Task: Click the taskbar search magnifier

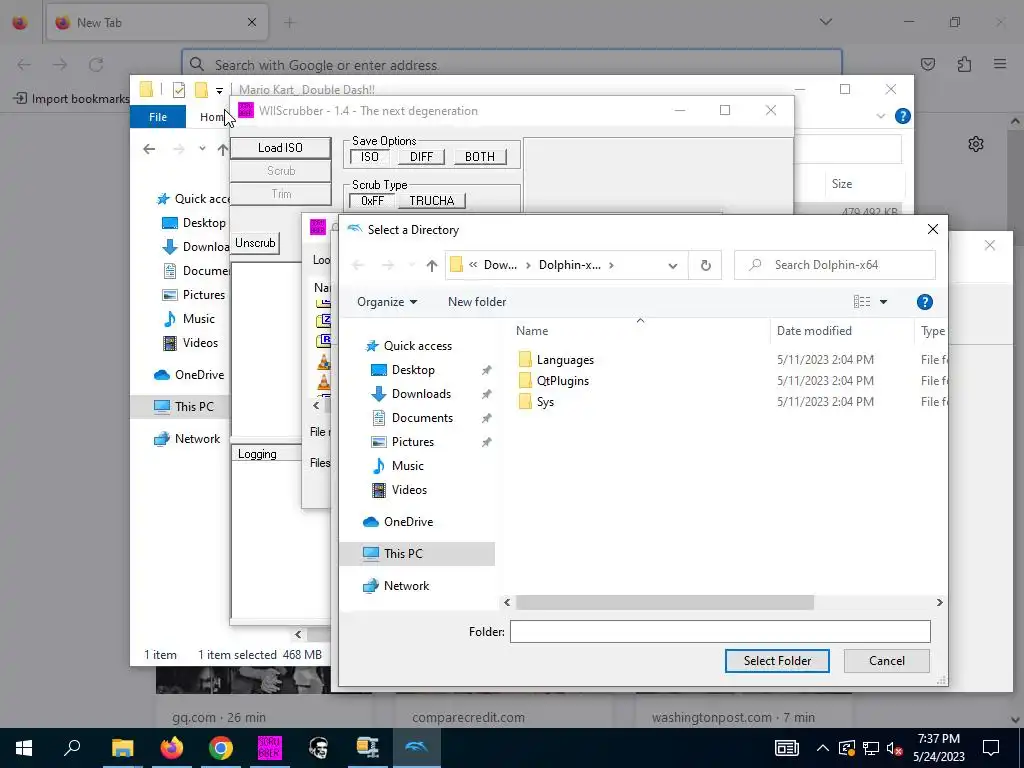Action: (72, 748)
